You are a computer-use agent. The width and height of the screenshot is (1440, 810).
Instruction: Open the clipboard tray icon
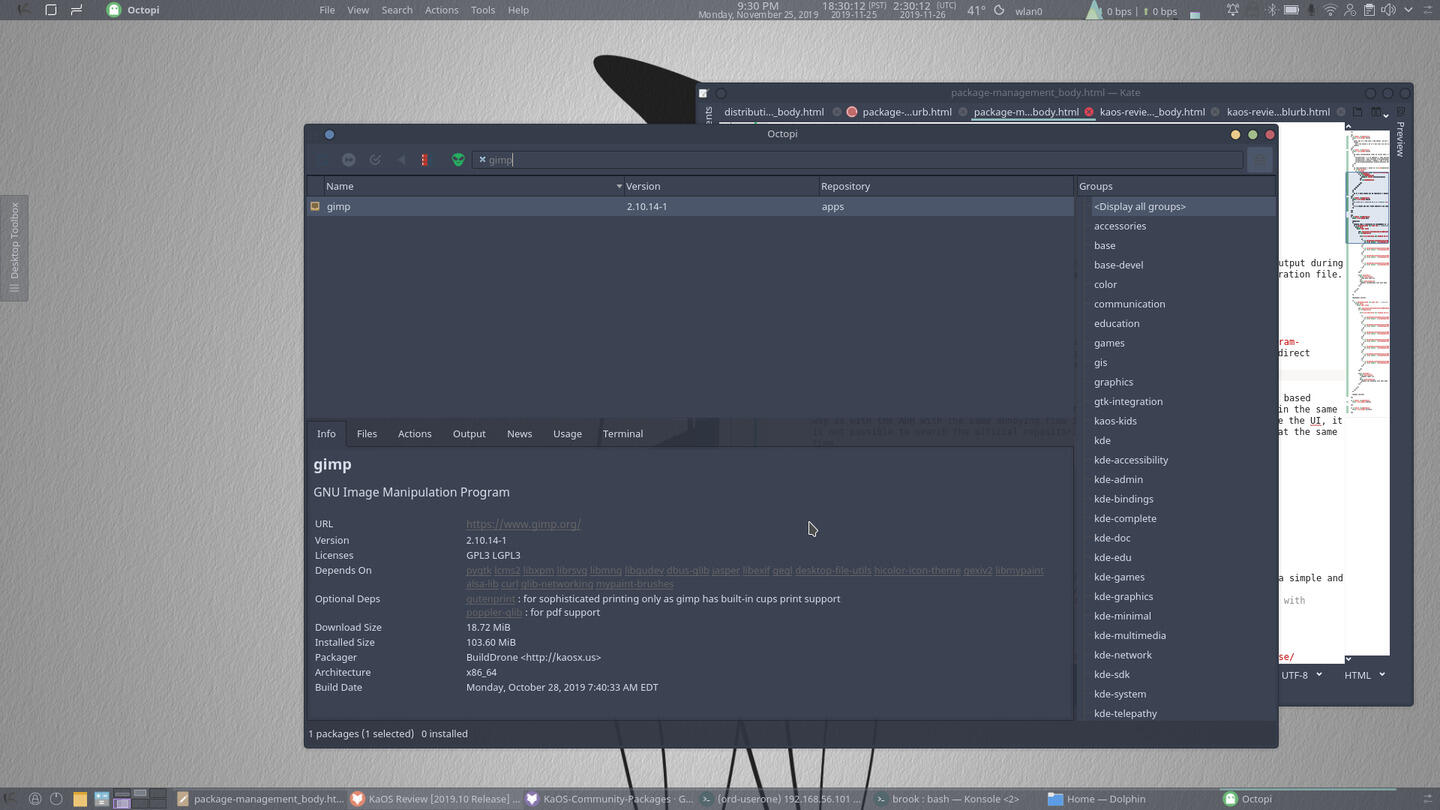point(1368,10)
